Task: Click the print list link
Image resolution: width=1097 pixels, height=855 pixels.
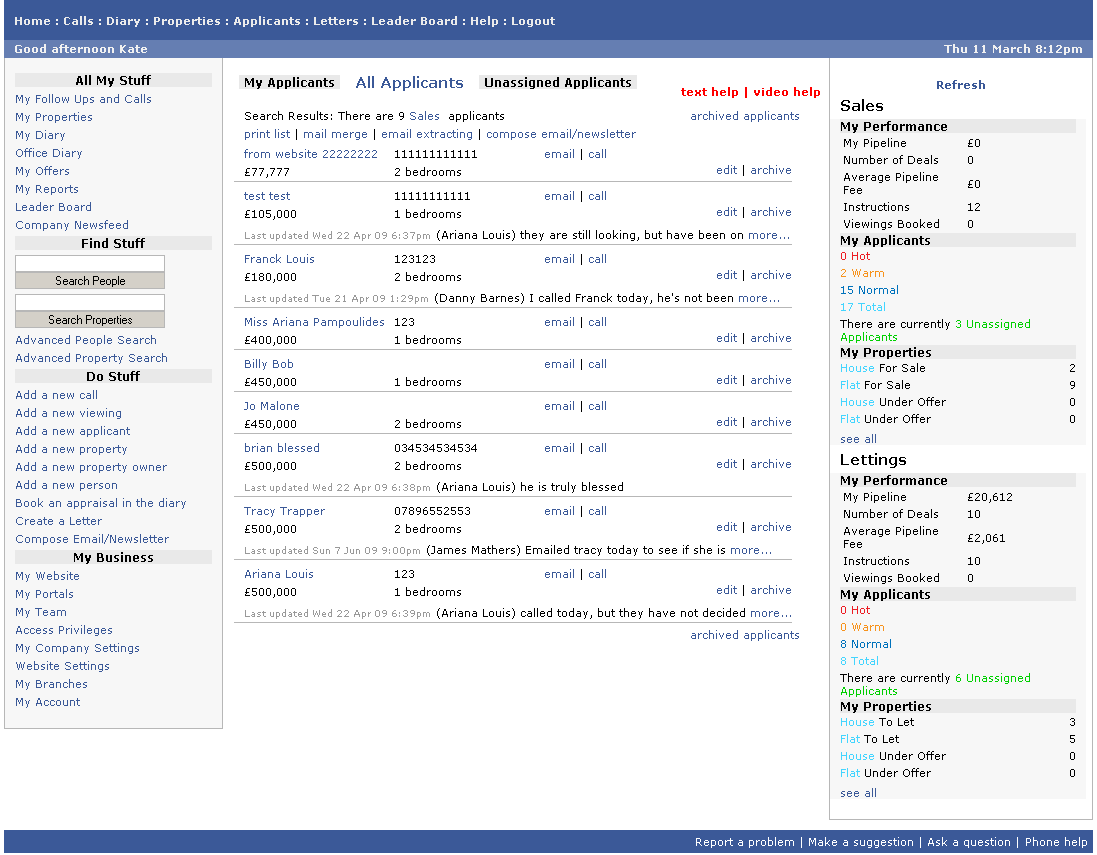Action: pos(267,134)
